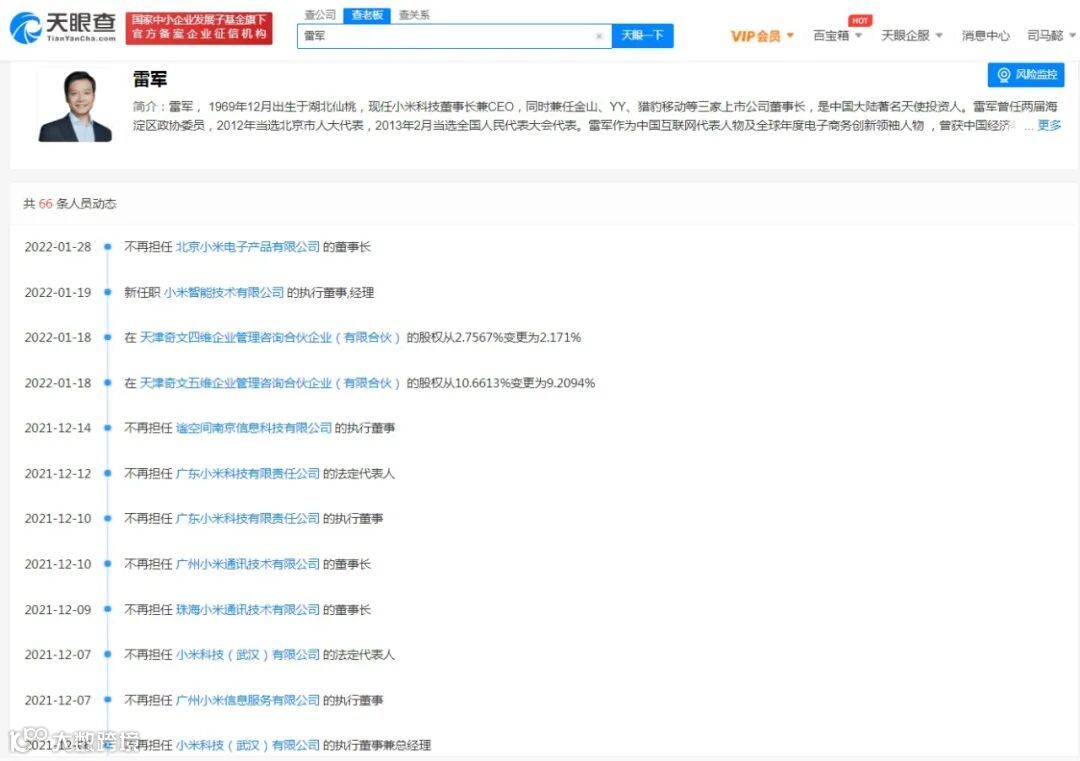Viewport: 1080px width, 761px height.
Task: Click the date text 2021-12-12
Action: [x=58, y=473]
